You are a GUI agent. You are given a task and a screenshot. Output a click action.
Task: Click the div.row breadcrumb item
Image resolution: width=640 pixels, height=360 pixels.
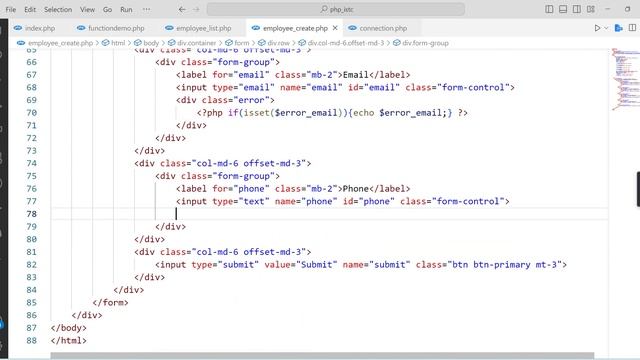point(278,43)
